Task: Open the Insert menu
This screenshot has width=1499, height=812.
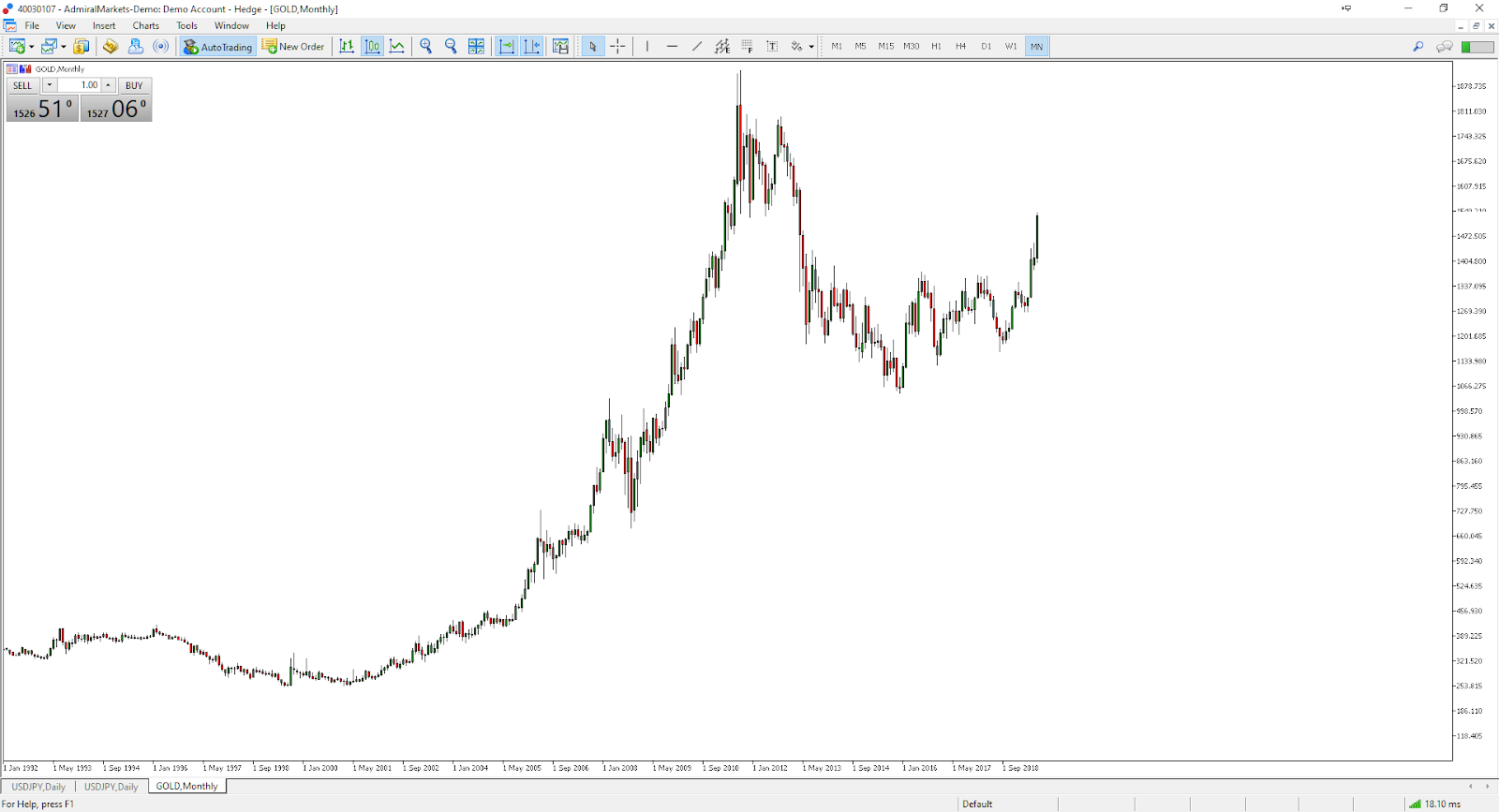Action: click(x=104, y=25)
